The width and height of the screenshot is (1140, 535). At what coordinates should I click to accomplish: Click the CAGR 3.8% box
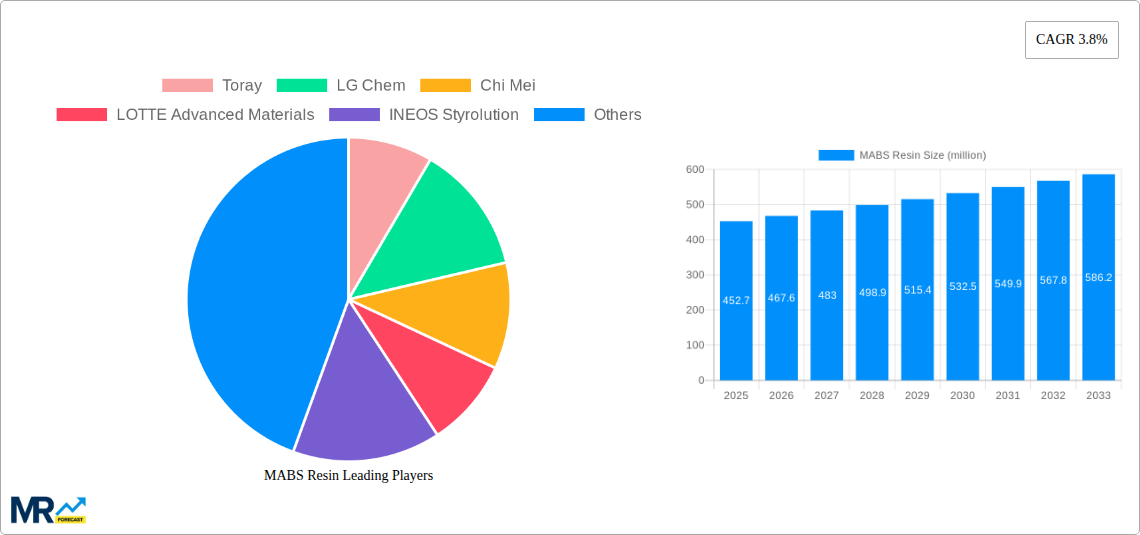click(x=1072, y=40)
